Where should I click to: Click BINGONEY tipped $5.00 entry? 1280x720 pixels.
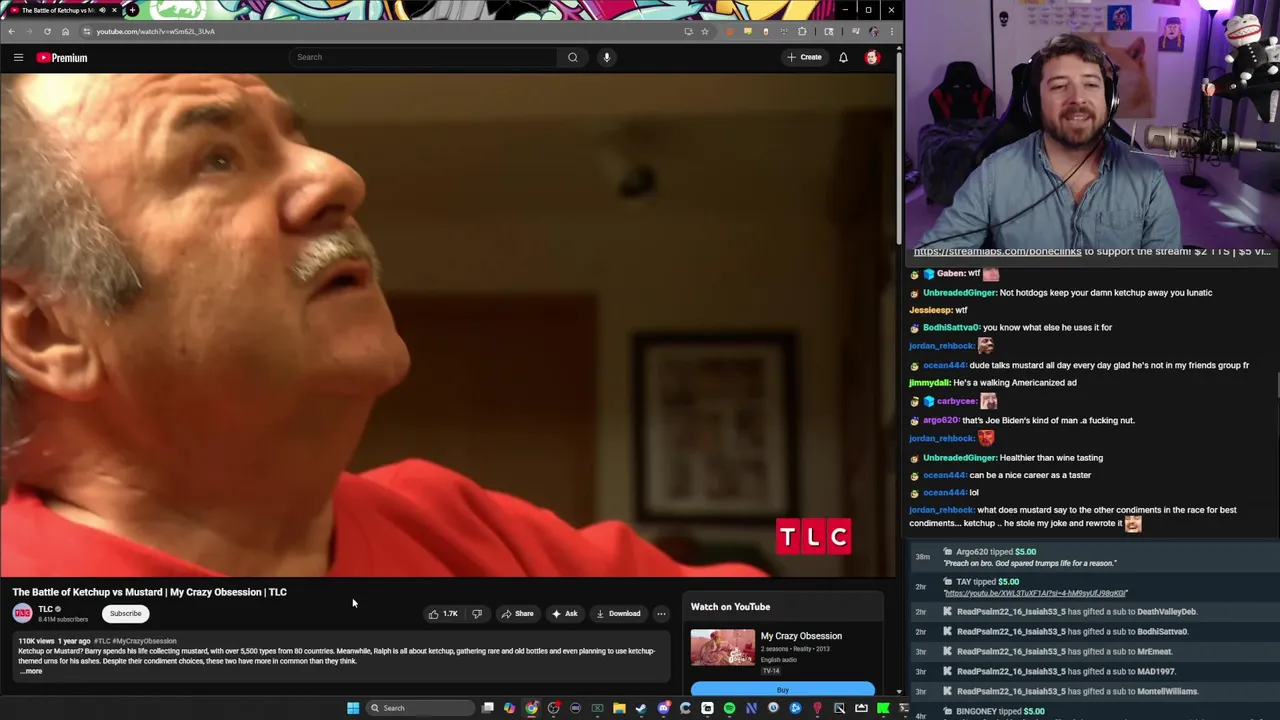pyautogui.click(x=1096, y=711)
